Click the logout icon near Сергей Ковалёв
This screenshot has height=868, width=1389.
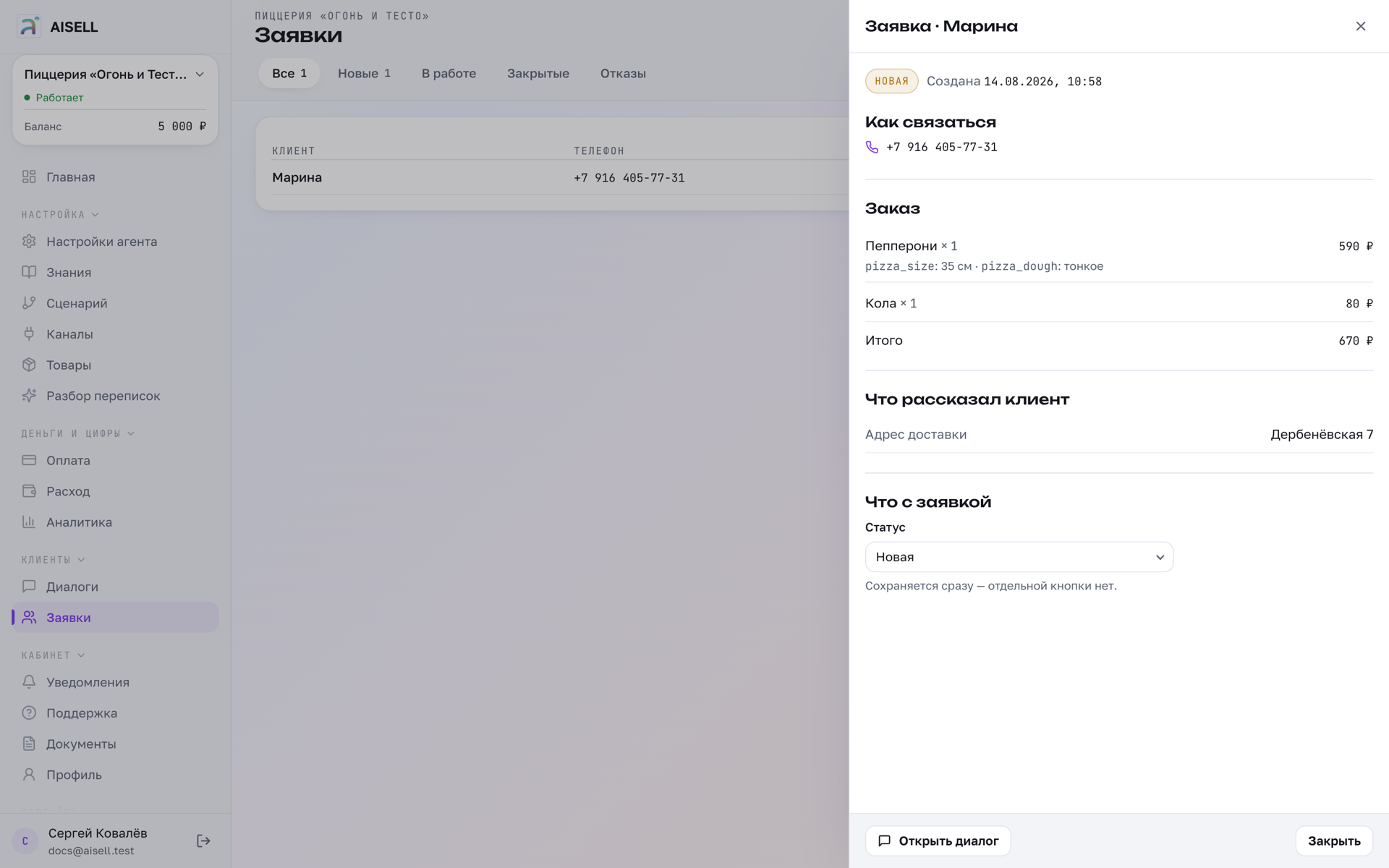(203, 841)
